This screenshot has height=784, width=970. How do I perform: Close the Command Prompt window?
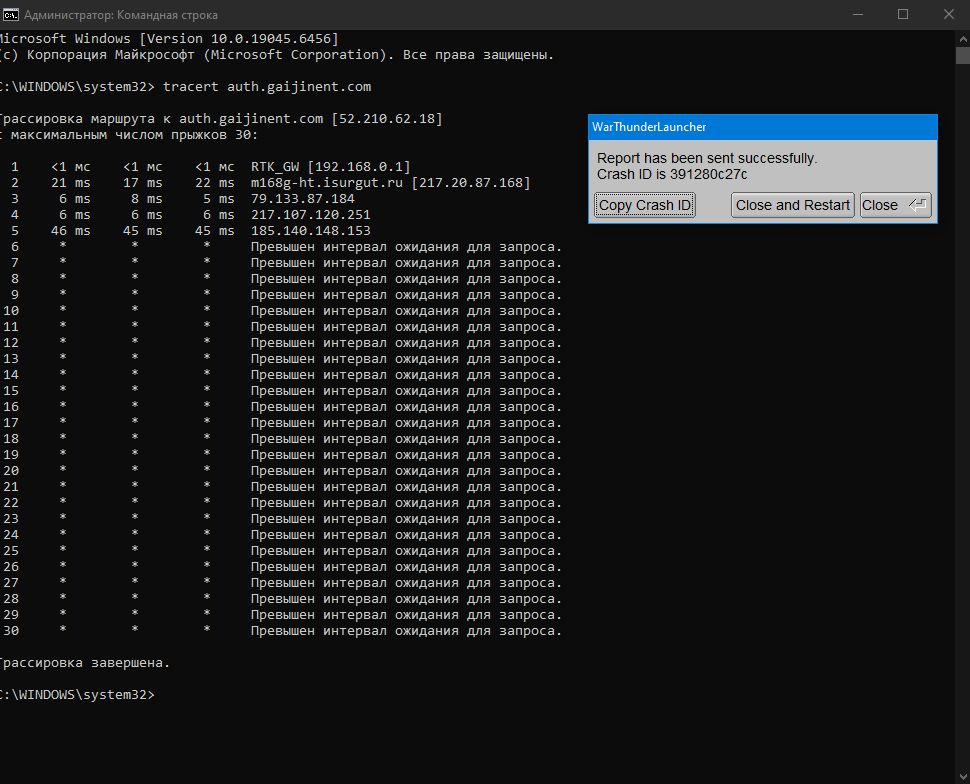949,14
